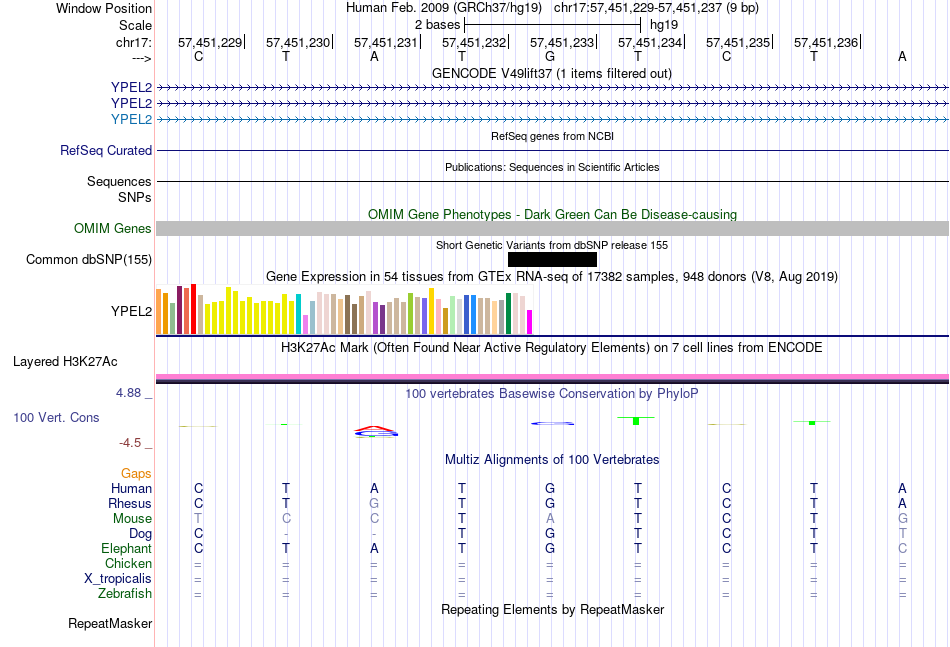The height and width of the screenshot is (647, 950).
Task: Select the pink Layered H3K27Ac signal line
Action: 552,377
